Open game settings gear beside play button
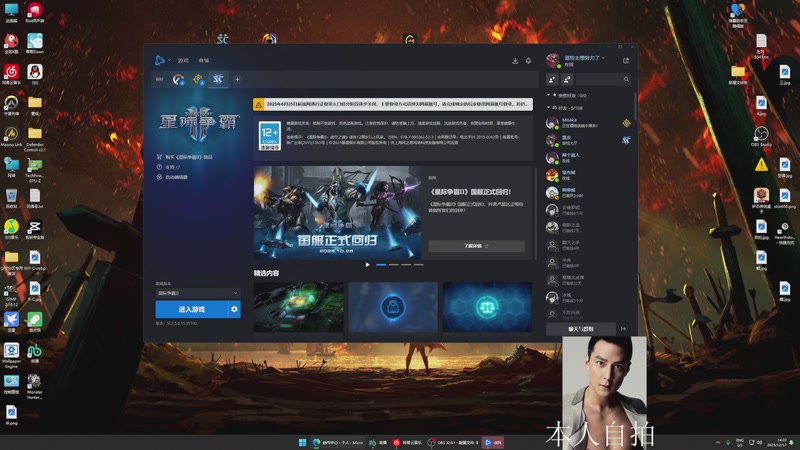800x450 pixels. [234, 309]
